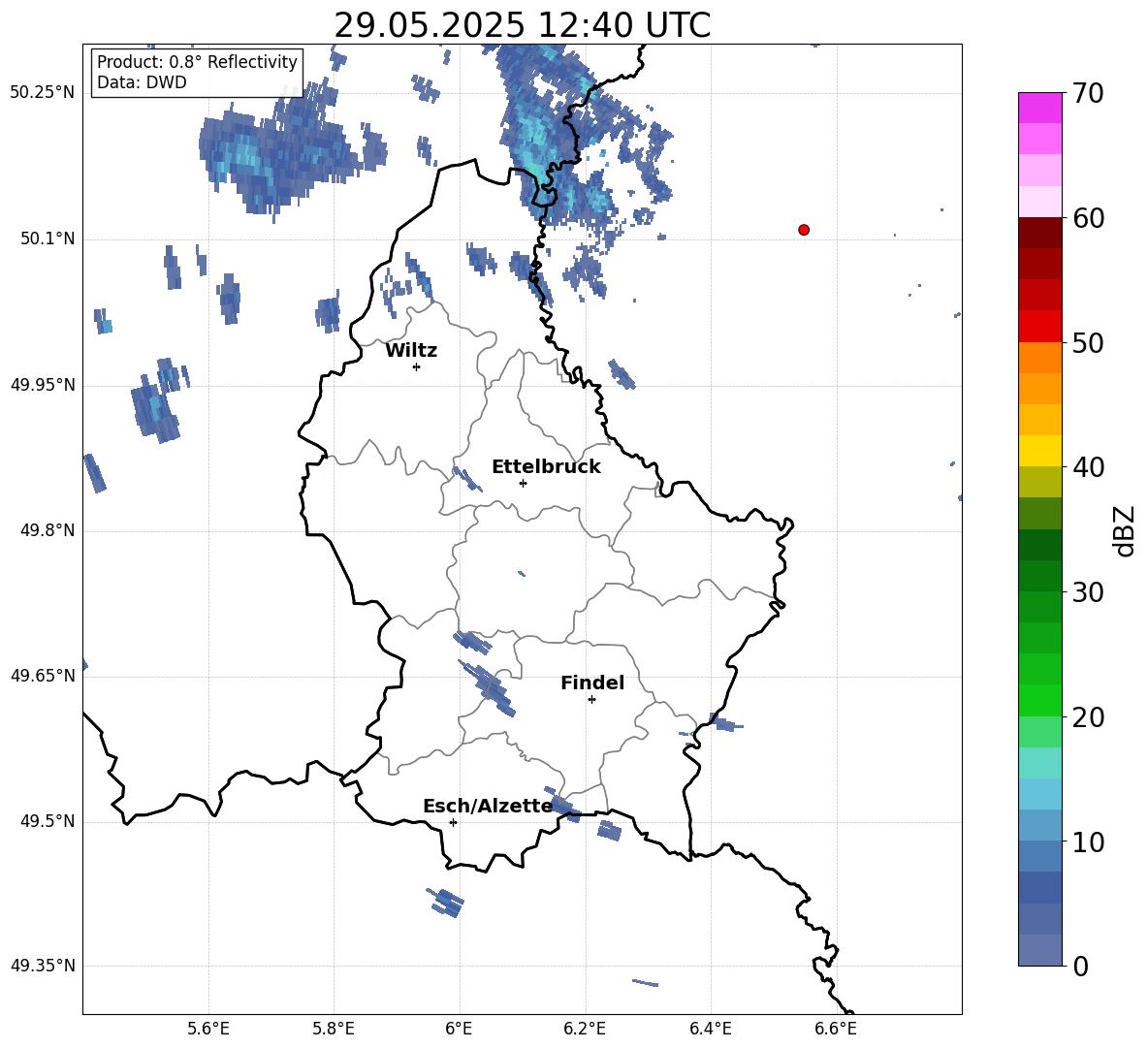Click the 49.5°N latitude label
Screen dimensions: 1148x1048
(47, 822)
